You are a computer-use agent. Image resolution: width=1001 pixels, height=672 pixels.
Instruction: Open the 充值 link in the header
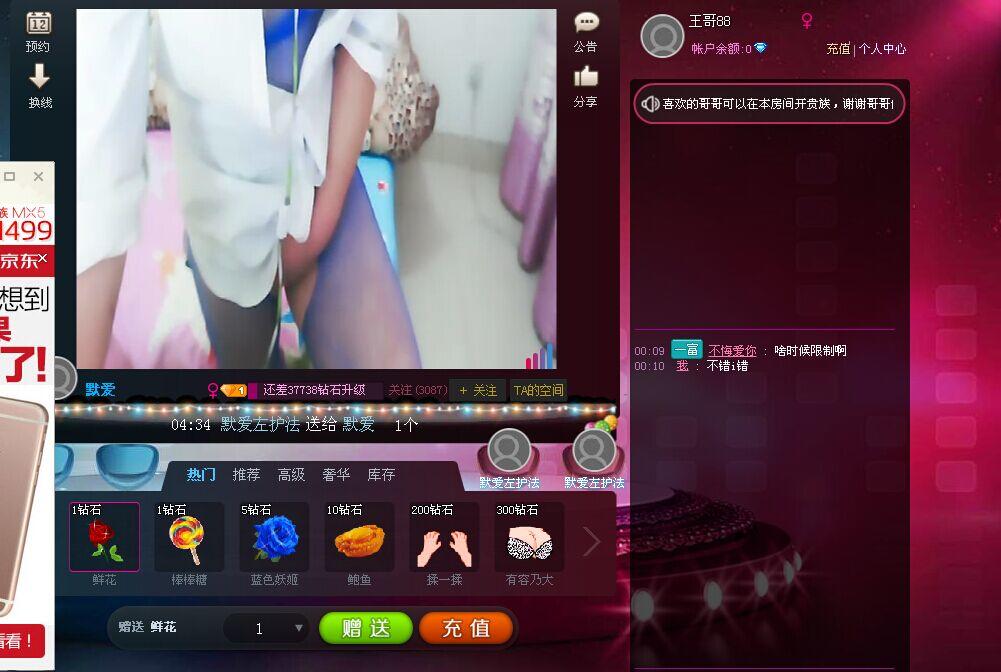(x=838, y=49)
